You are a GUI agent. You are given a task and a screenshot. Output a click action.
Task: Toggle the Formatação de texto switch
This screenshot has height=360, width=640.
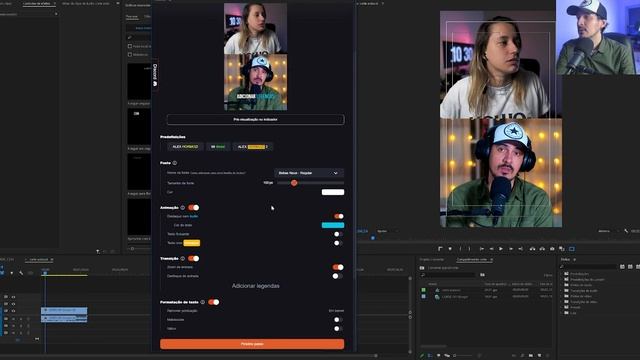(213, 302)
